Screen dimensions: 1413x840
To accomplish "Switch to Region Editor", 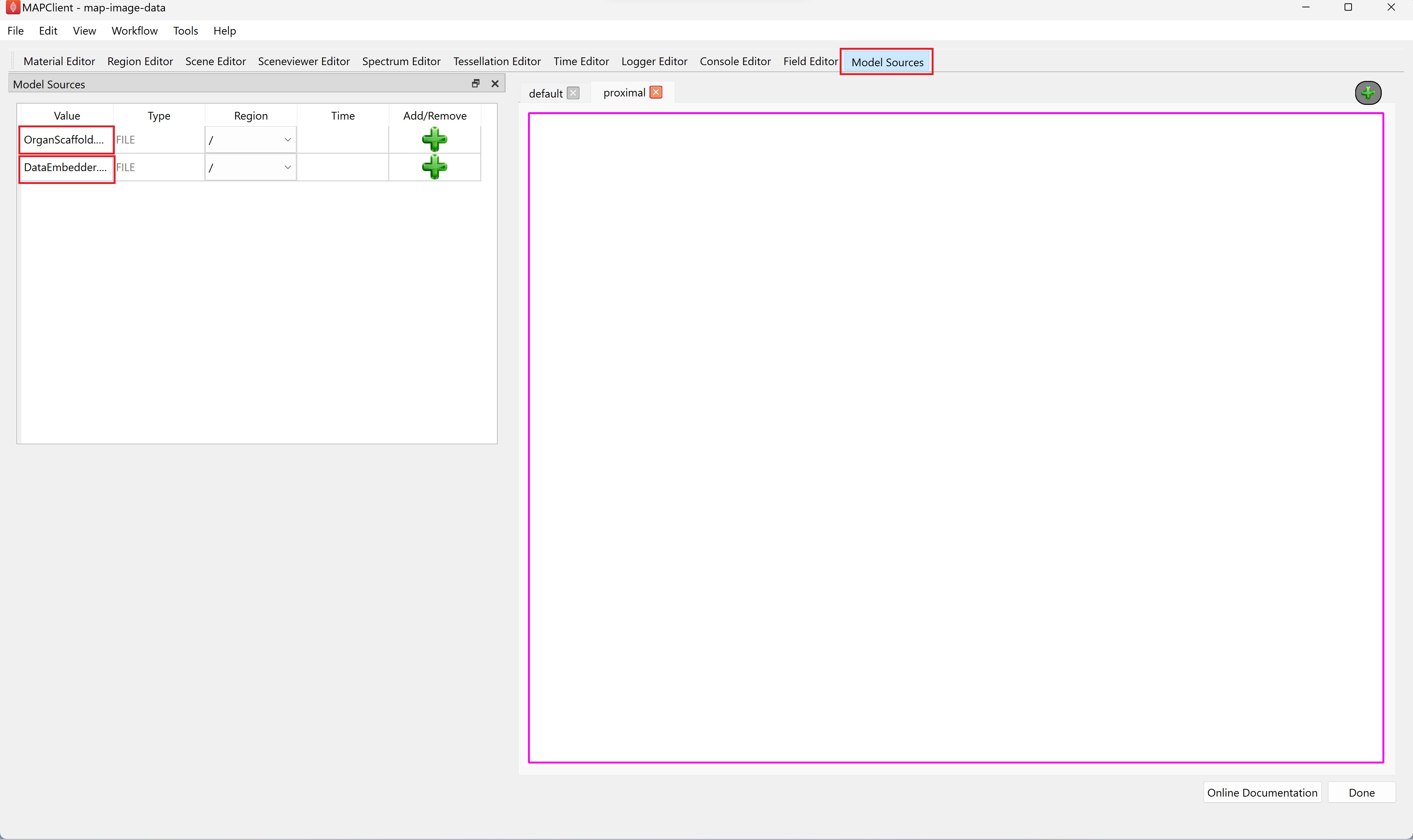I will click(x=140, y=61).
